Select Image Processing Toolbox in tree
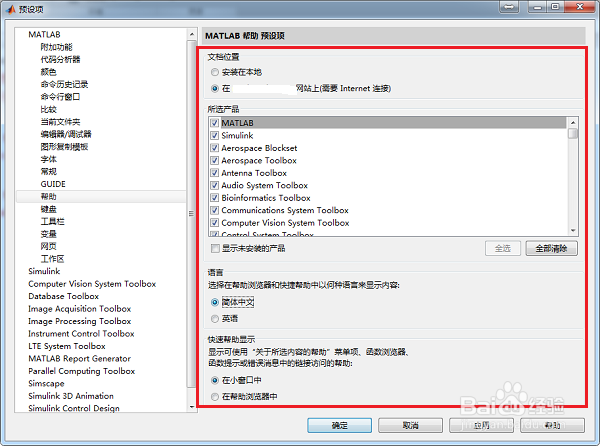 [80, 321]
